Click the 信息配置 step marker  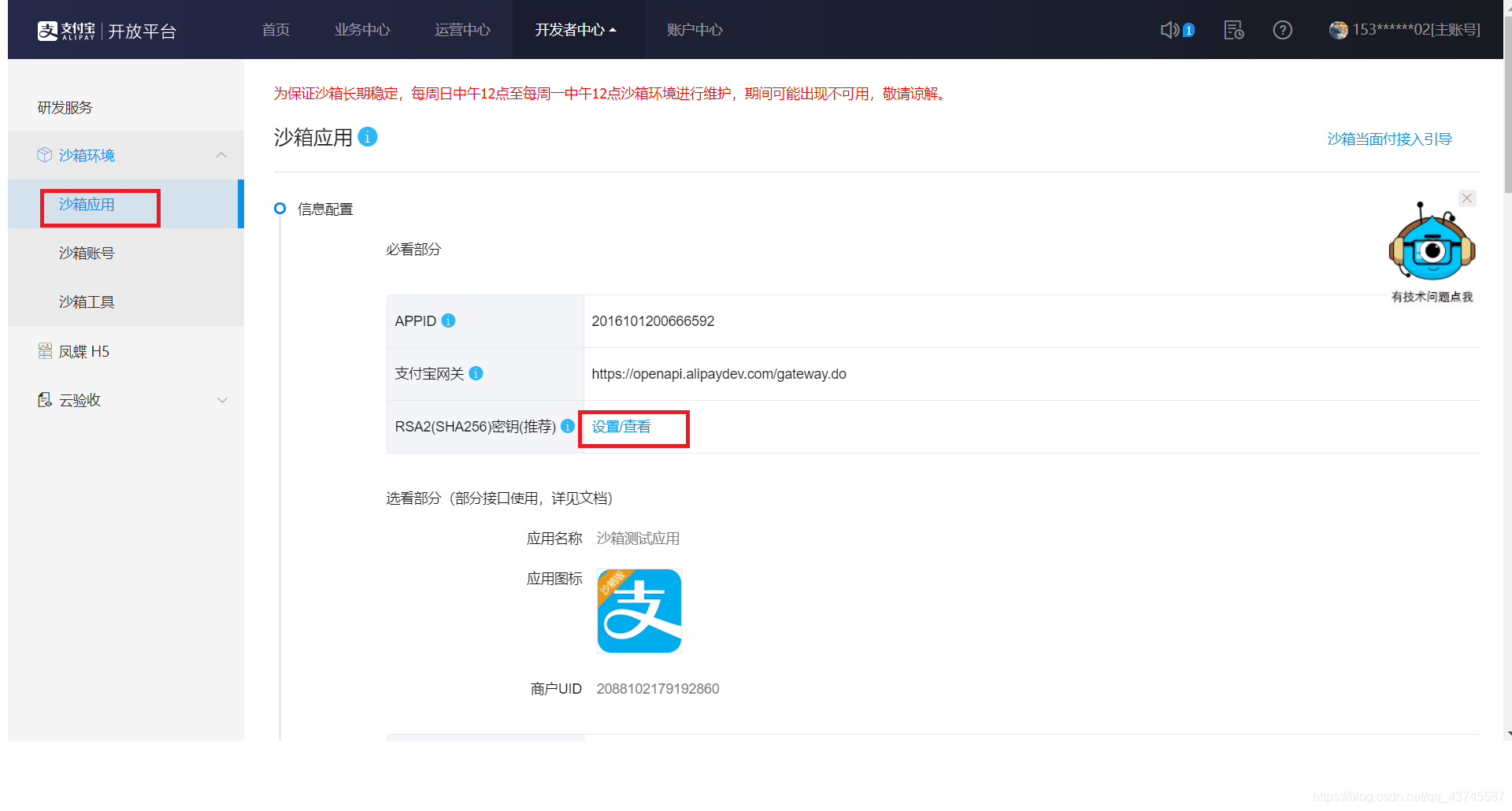pos(280,209)
